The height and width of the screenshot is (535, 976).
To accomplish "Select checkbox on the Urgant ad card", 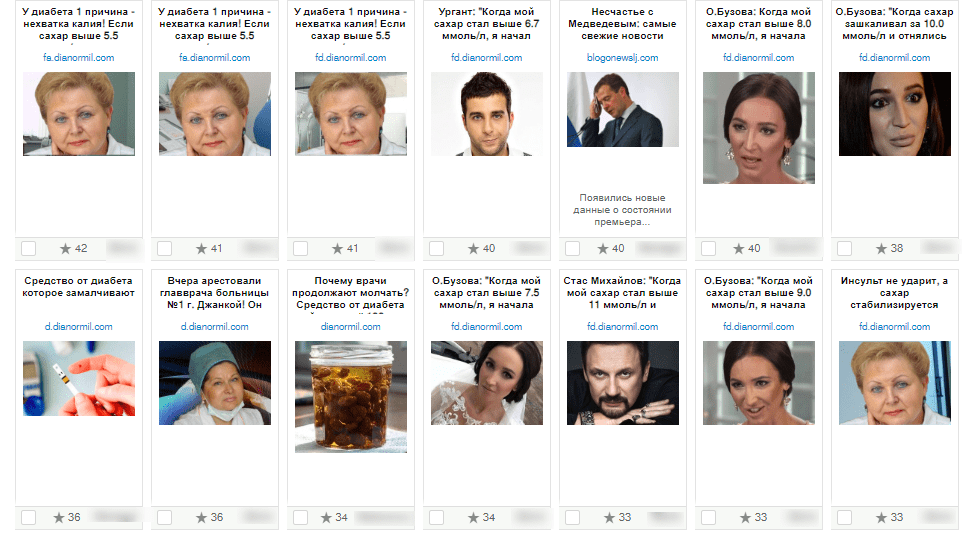I will pos(436,249).
